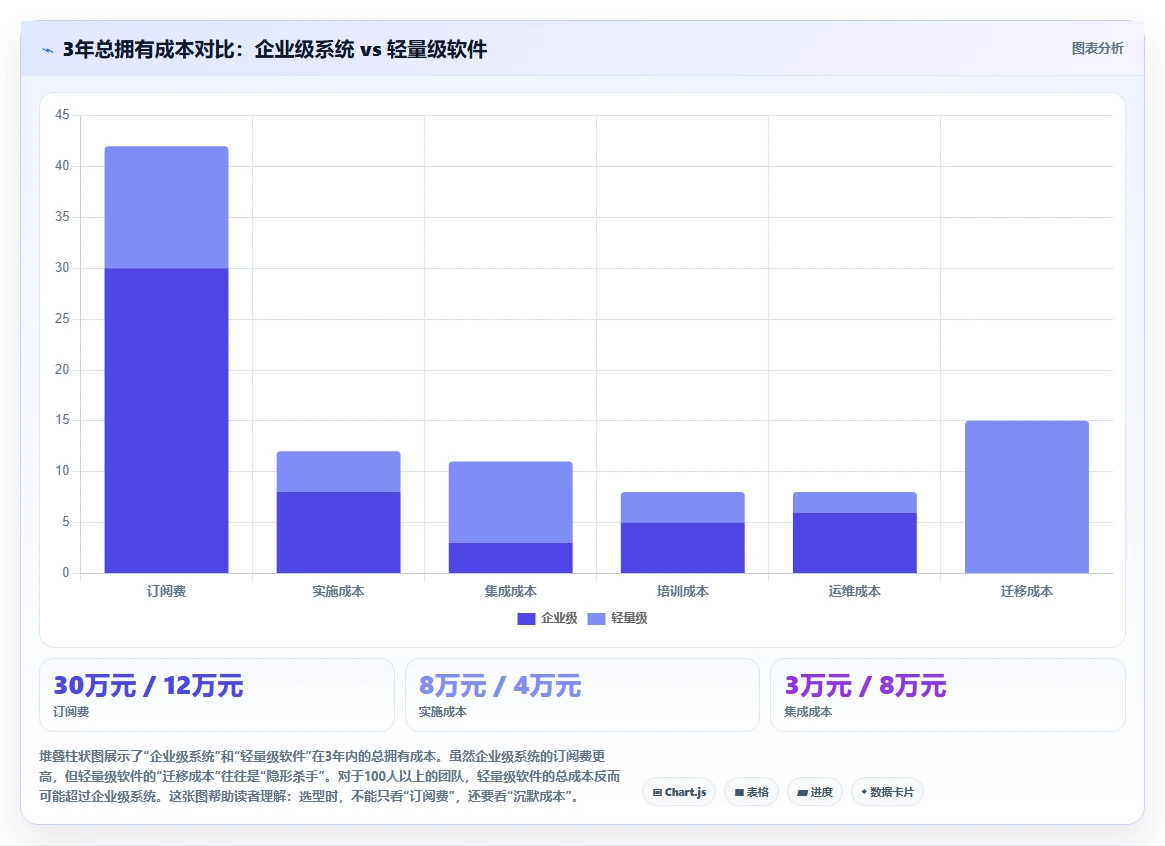This screenshot has width=1165, height=846.
Task: Toggle the 轻量级 legend item
Action: 617,618
